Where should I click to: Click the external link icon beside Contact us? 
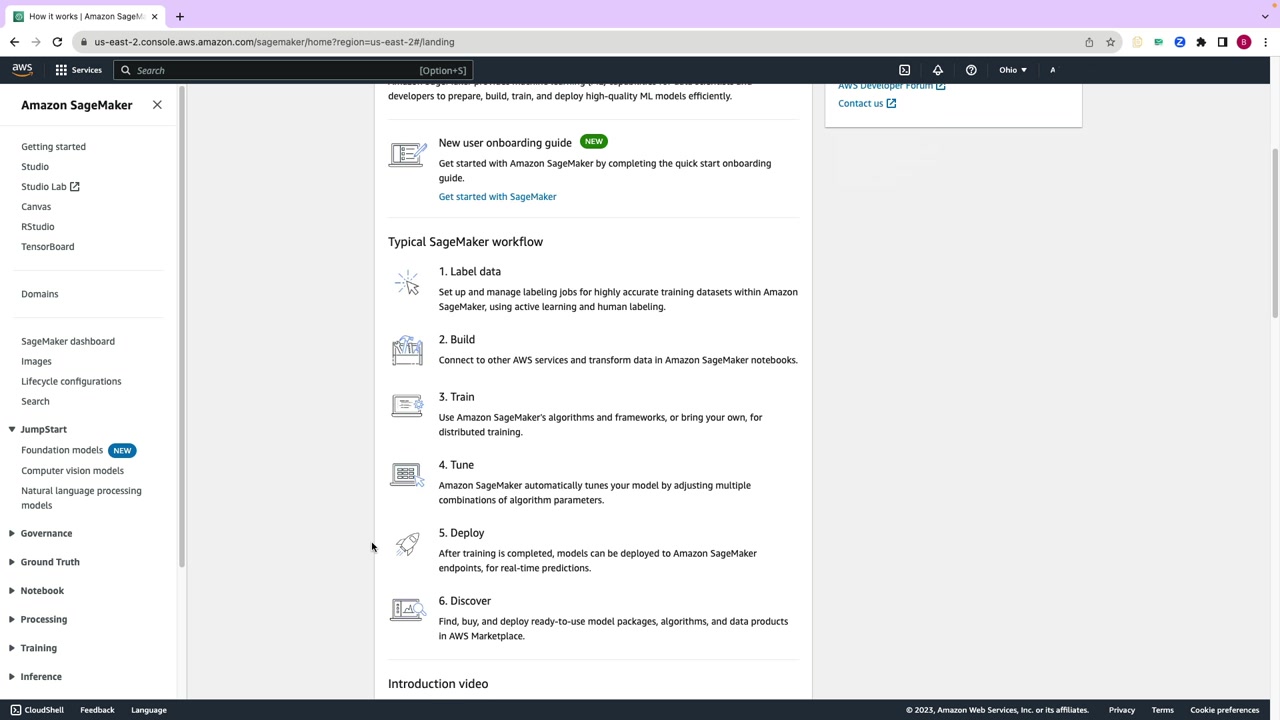[x=891, y=103]
